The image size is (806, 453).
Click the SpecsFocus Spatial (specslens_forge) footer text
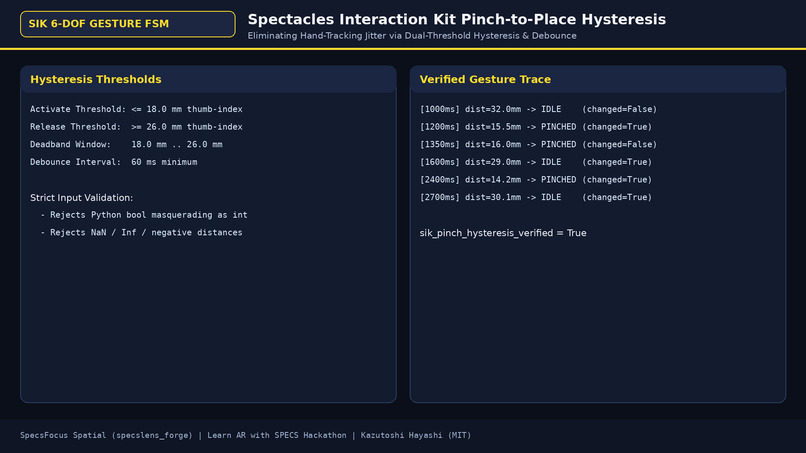coord(106,435)
